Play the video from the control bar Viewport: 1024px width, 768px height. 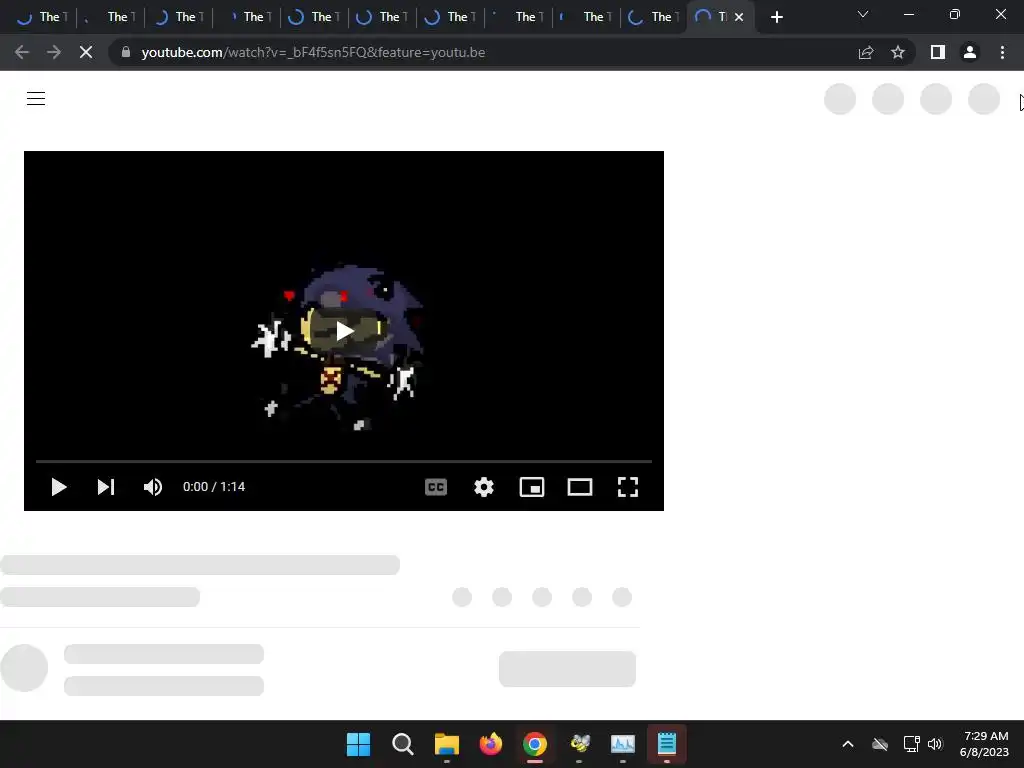[59, 487]
